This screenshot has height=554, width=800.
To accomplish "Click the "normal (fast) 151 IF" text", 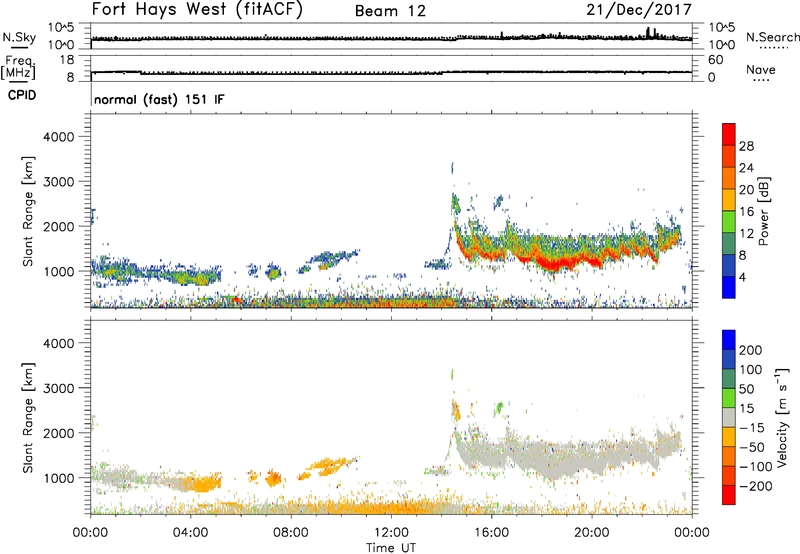I will pos(159,99).
